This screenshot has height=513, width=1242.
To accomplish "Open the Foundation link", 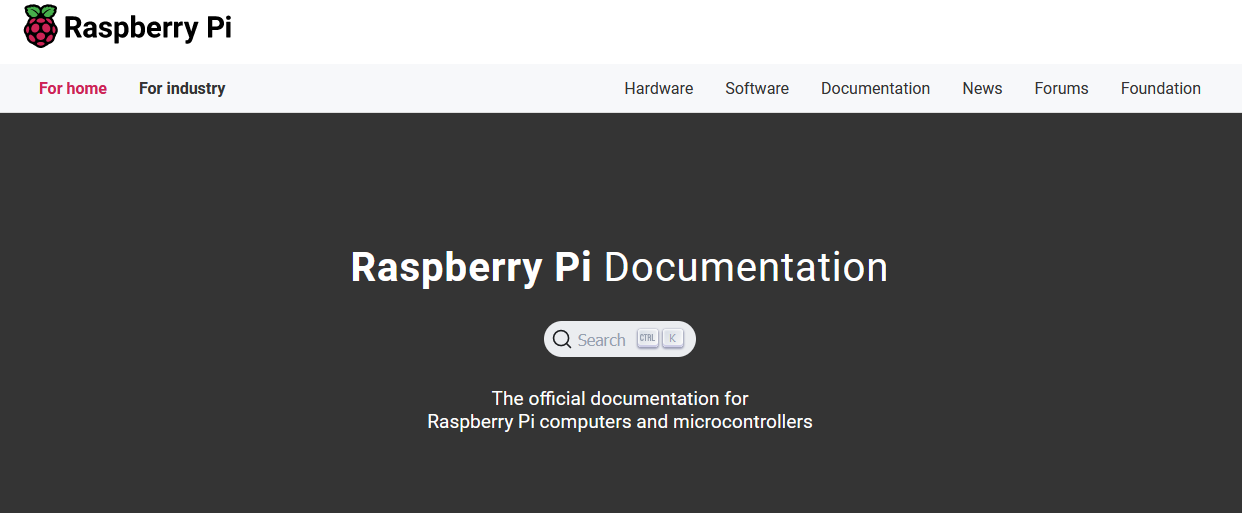I will point(1160,88).
